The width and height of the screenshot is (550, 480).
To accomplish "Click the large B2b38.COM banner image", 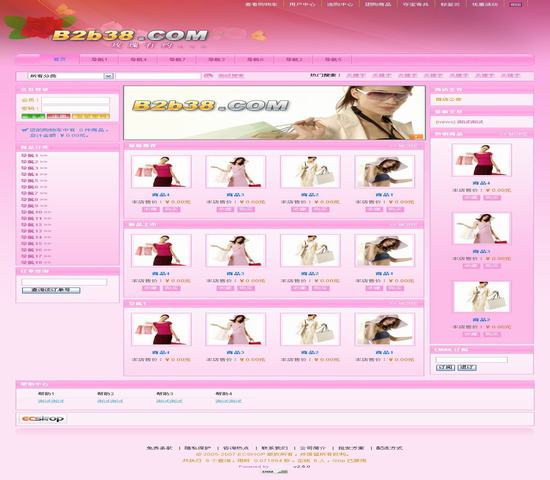I will click(x=274, y=113).
